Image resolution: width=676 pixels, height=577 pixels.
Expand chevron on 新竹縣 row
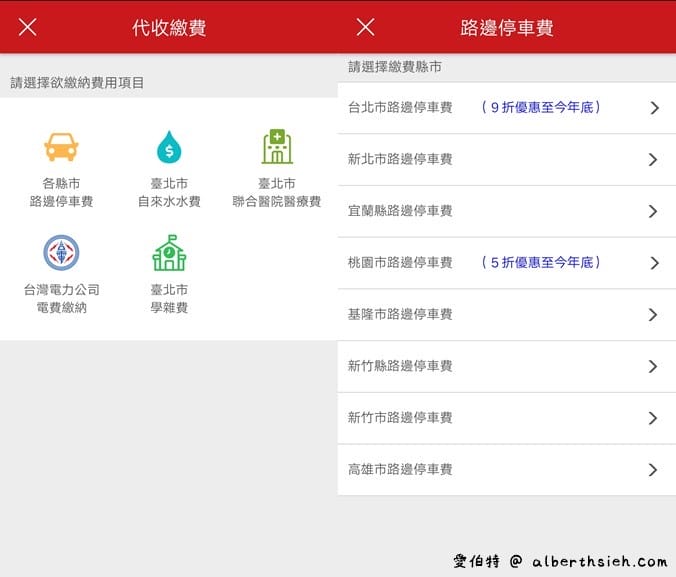click(654, 367)
